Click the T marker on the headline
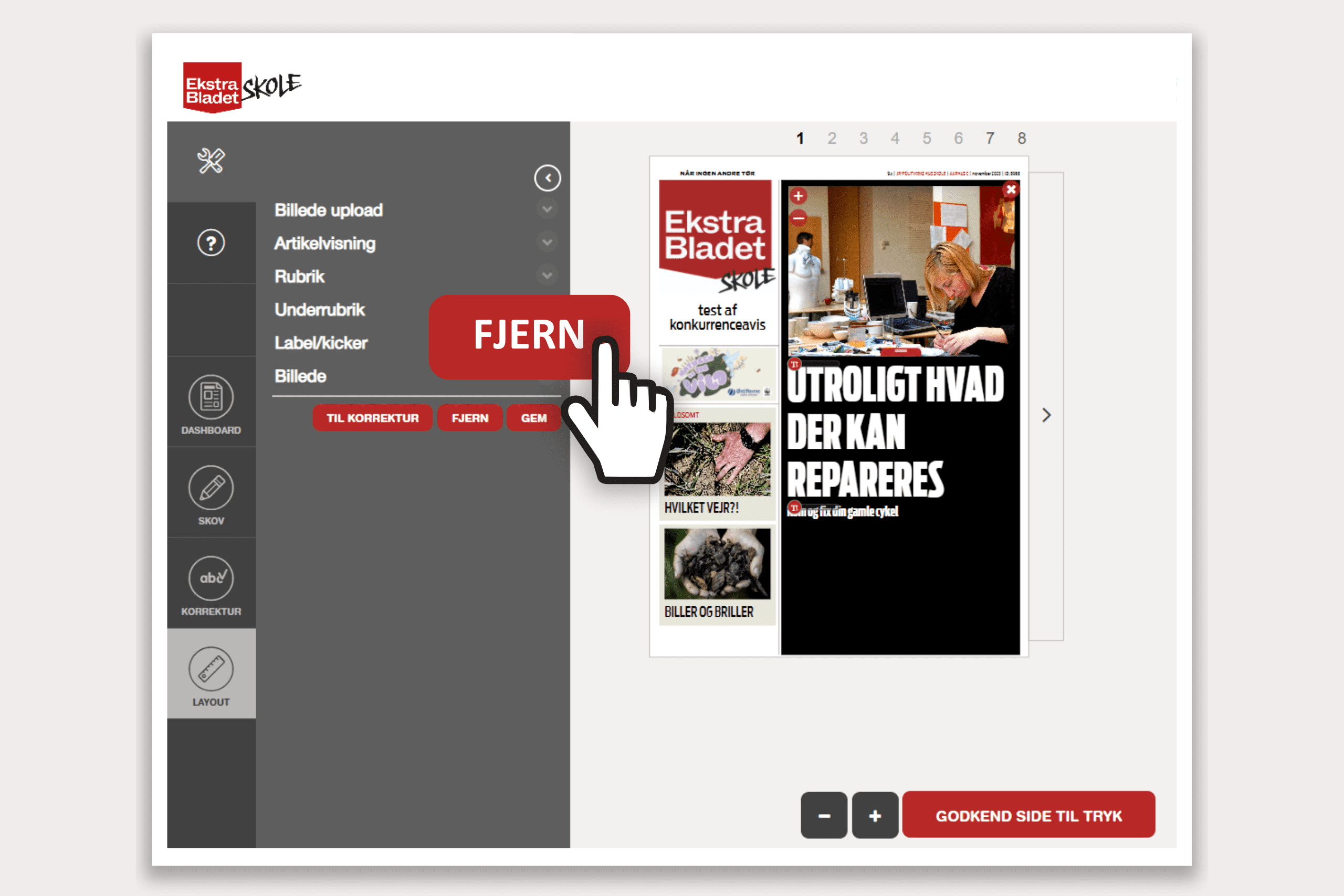 [794, 364]
